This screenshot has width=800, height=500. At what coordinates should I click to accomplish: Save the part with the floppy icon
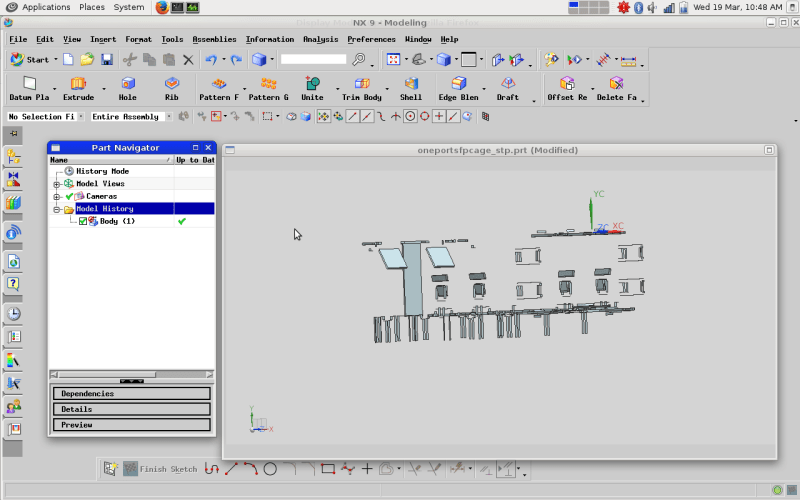point(107,60)
